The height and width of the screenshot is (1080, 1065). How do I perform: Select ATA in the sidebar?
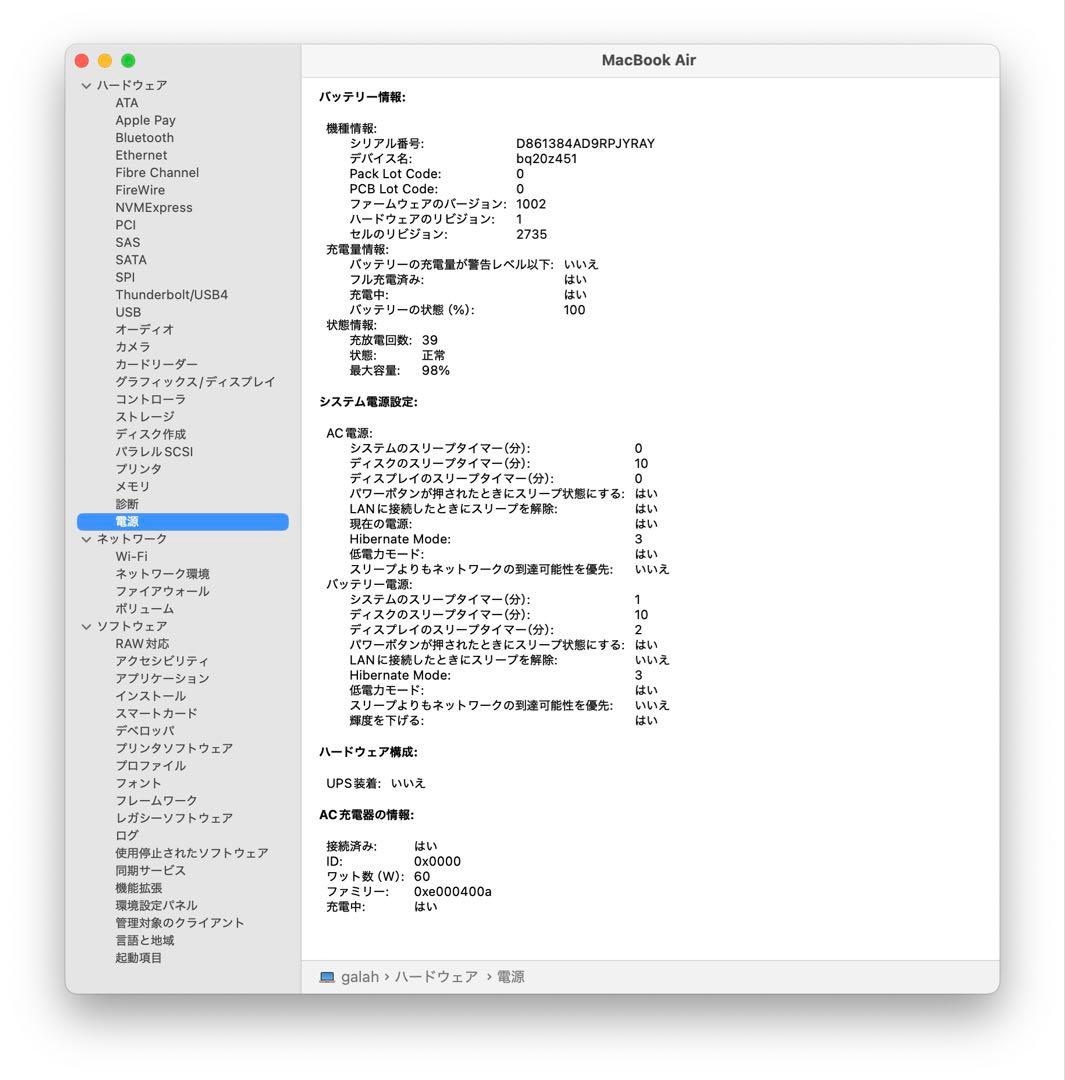point(127,103)
